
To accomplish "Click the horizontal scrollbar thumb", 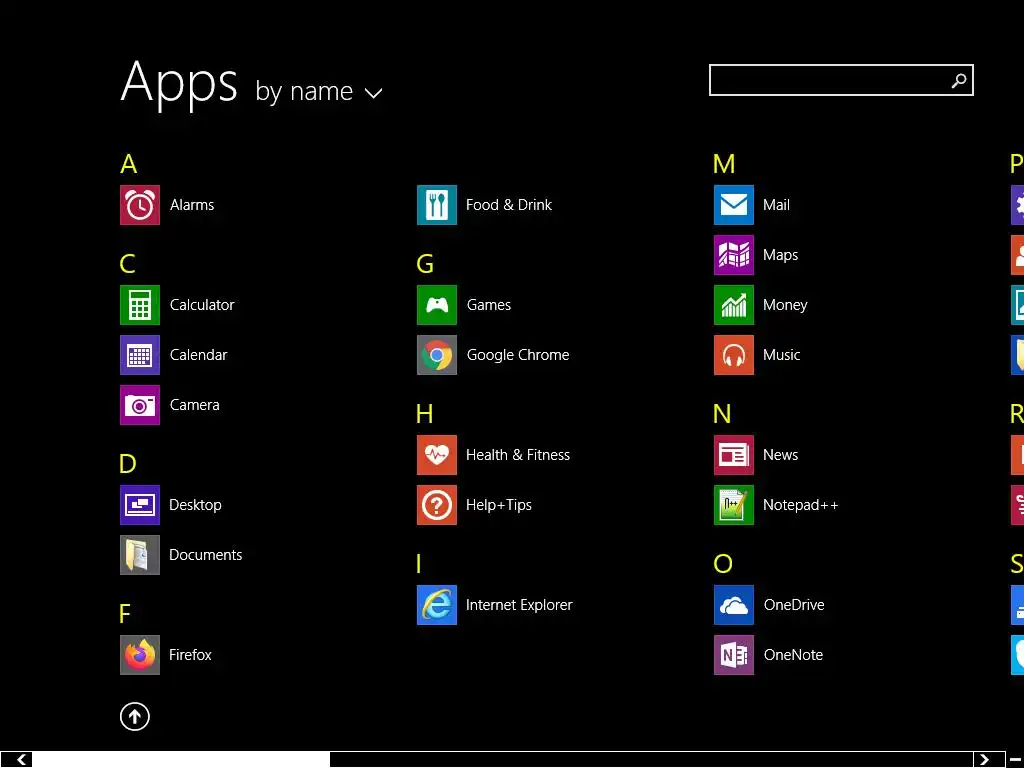I will 181,760.
